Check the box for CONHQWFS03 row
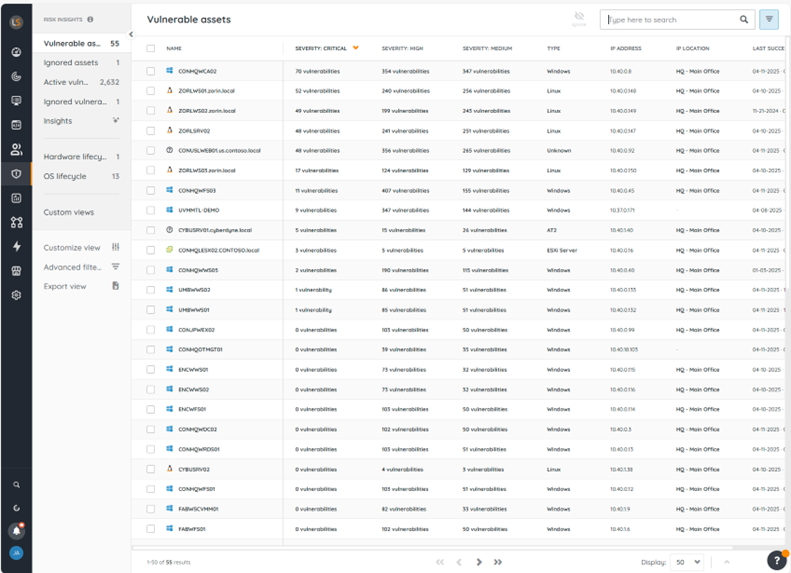Screen dimensions: 791x573 tap(150, 190)
